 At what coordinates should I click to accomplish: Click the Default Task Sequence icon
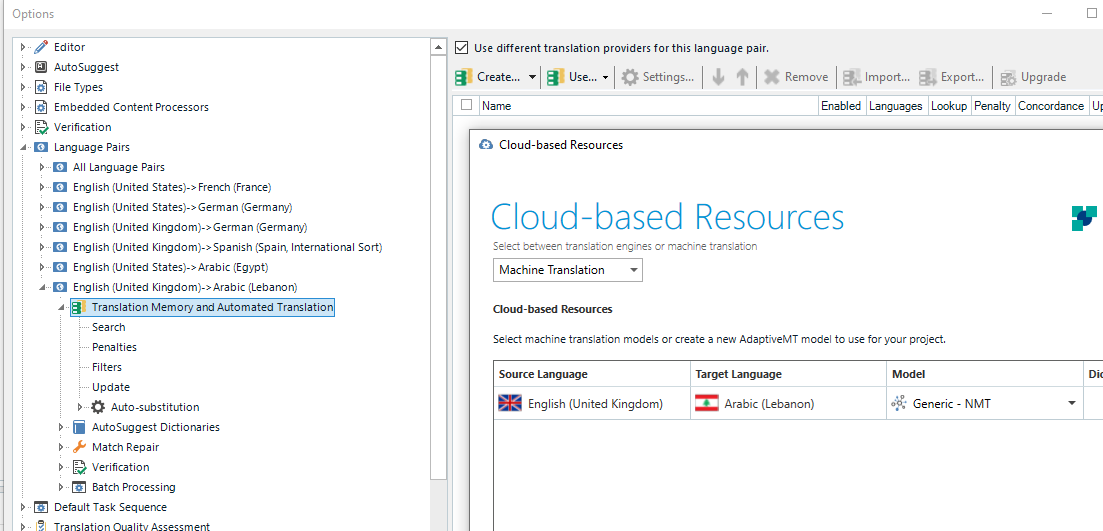(42, 507)
